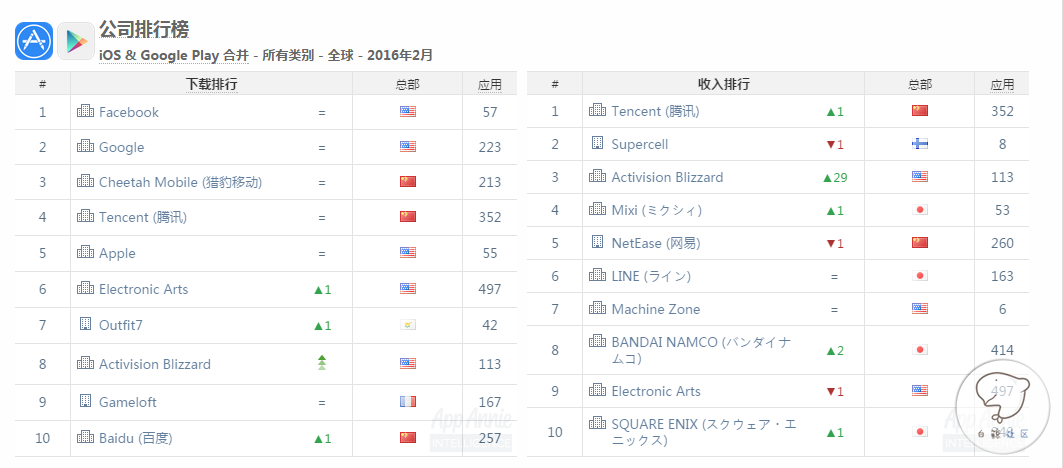This screenshot has width=1063, height=468.
Task: Click the iOS App Store icon
Action: [x=34, y=41]
